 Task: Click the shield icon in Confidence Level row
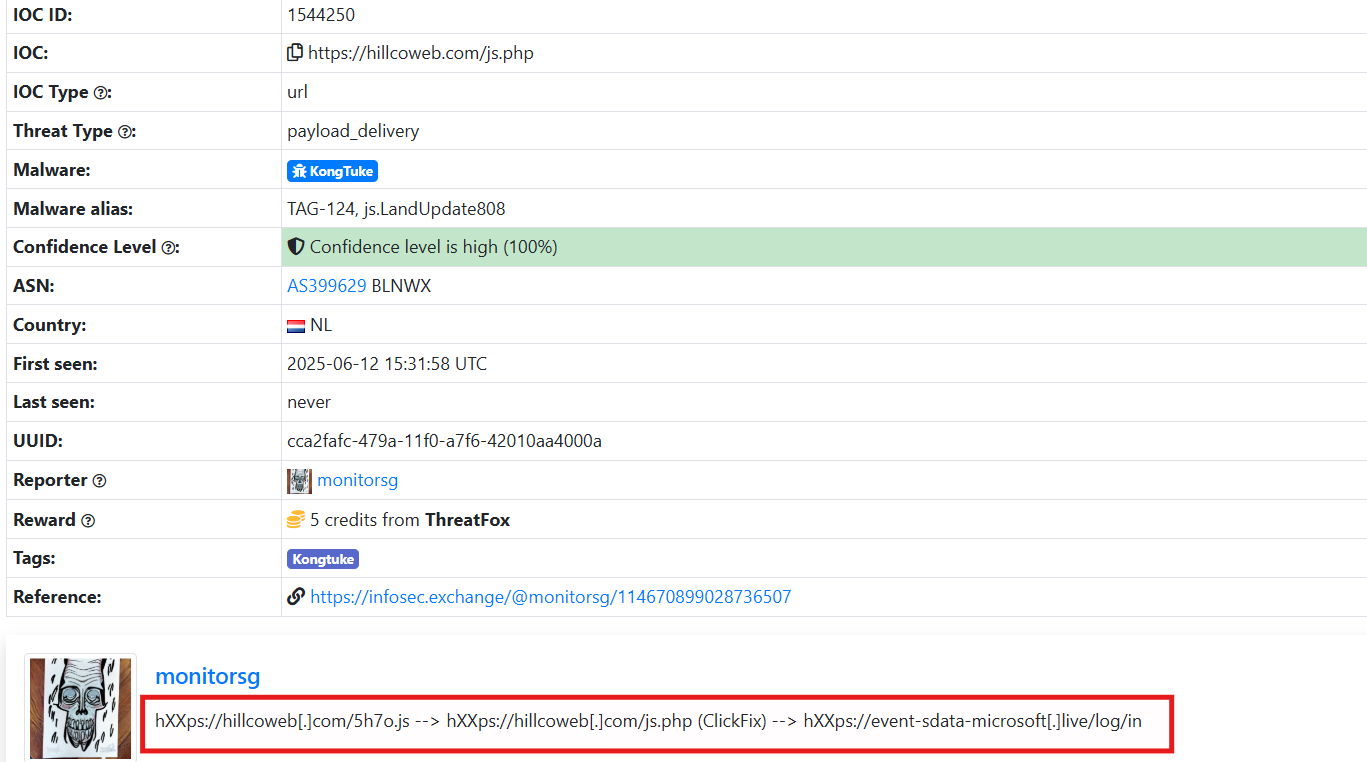click(x=295, y=247)
